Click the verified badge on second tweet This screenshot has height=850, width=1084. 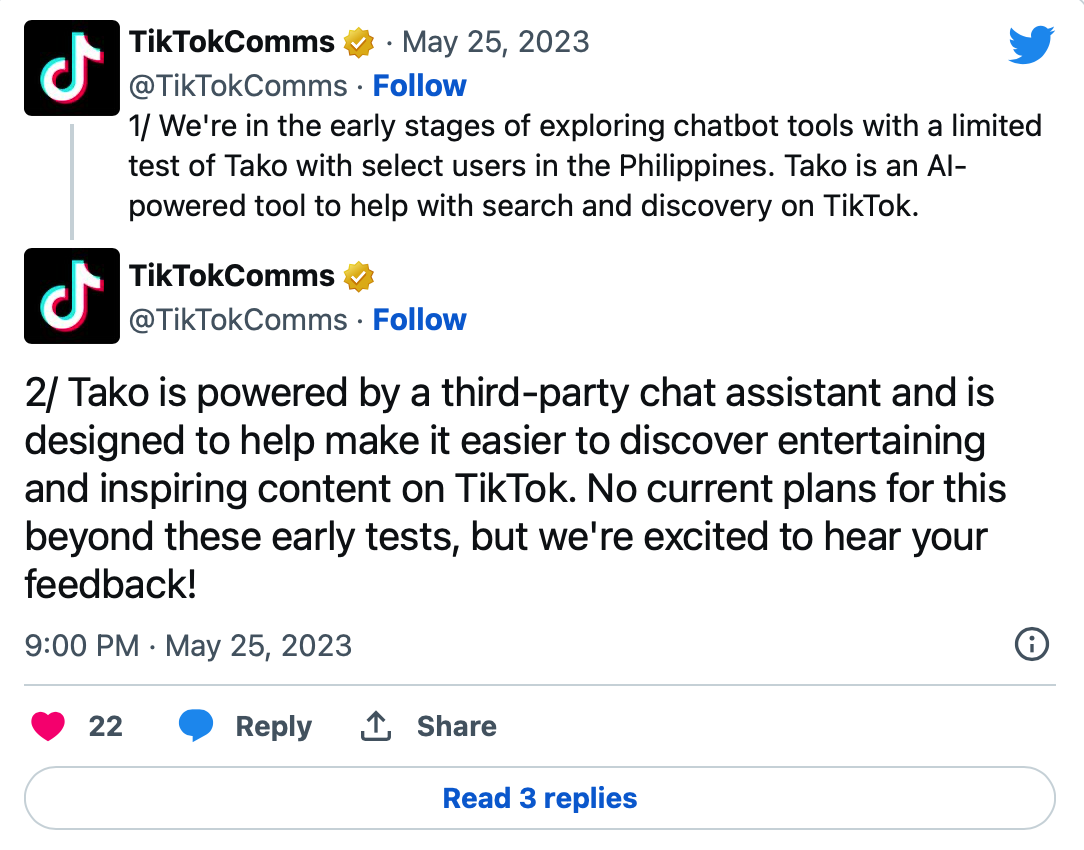[x=359, y=277]
